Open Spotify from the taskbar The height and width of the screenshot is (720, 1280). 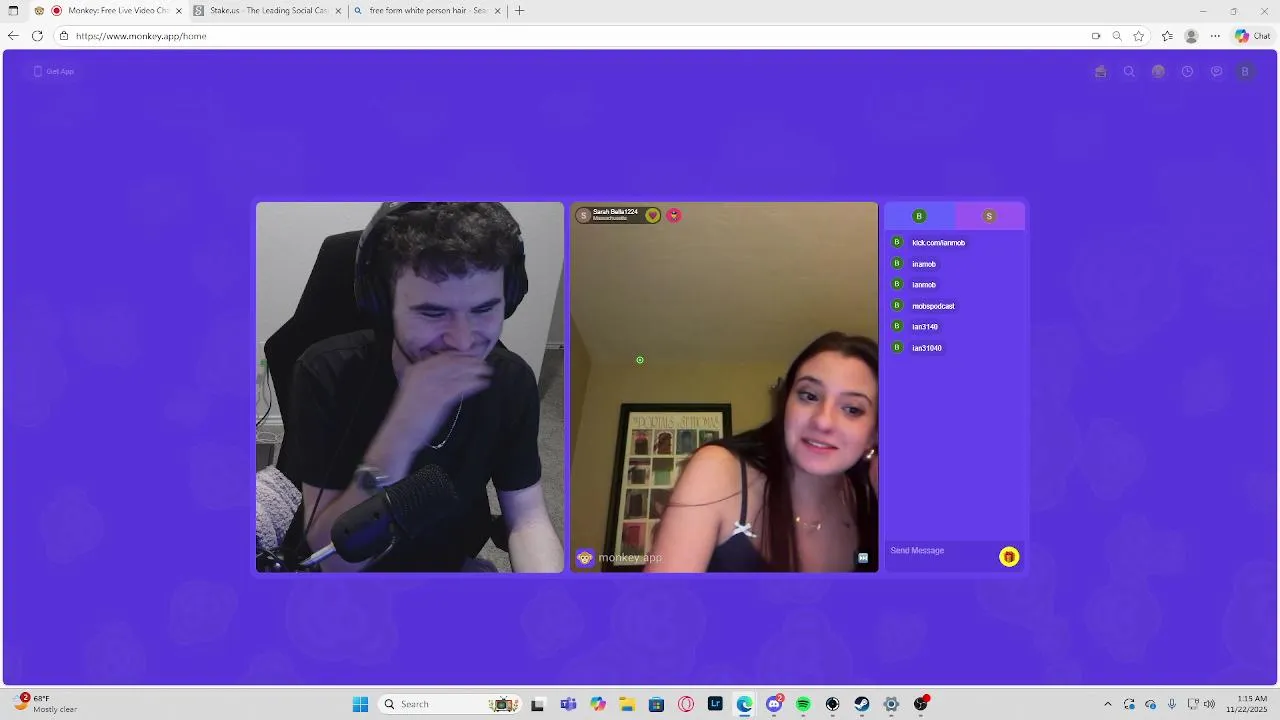pyautogui.click(x=803, y=704)
